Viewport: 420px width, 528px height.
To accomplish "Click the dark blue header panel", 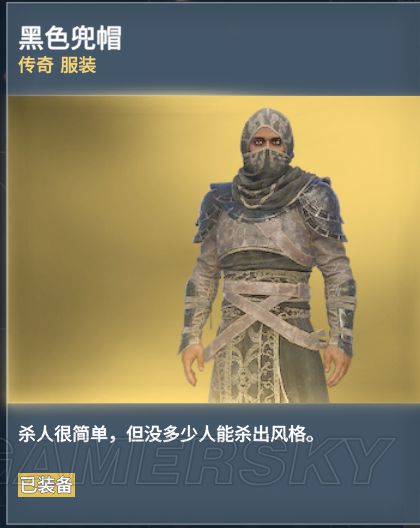I will (x=214, y=50).
